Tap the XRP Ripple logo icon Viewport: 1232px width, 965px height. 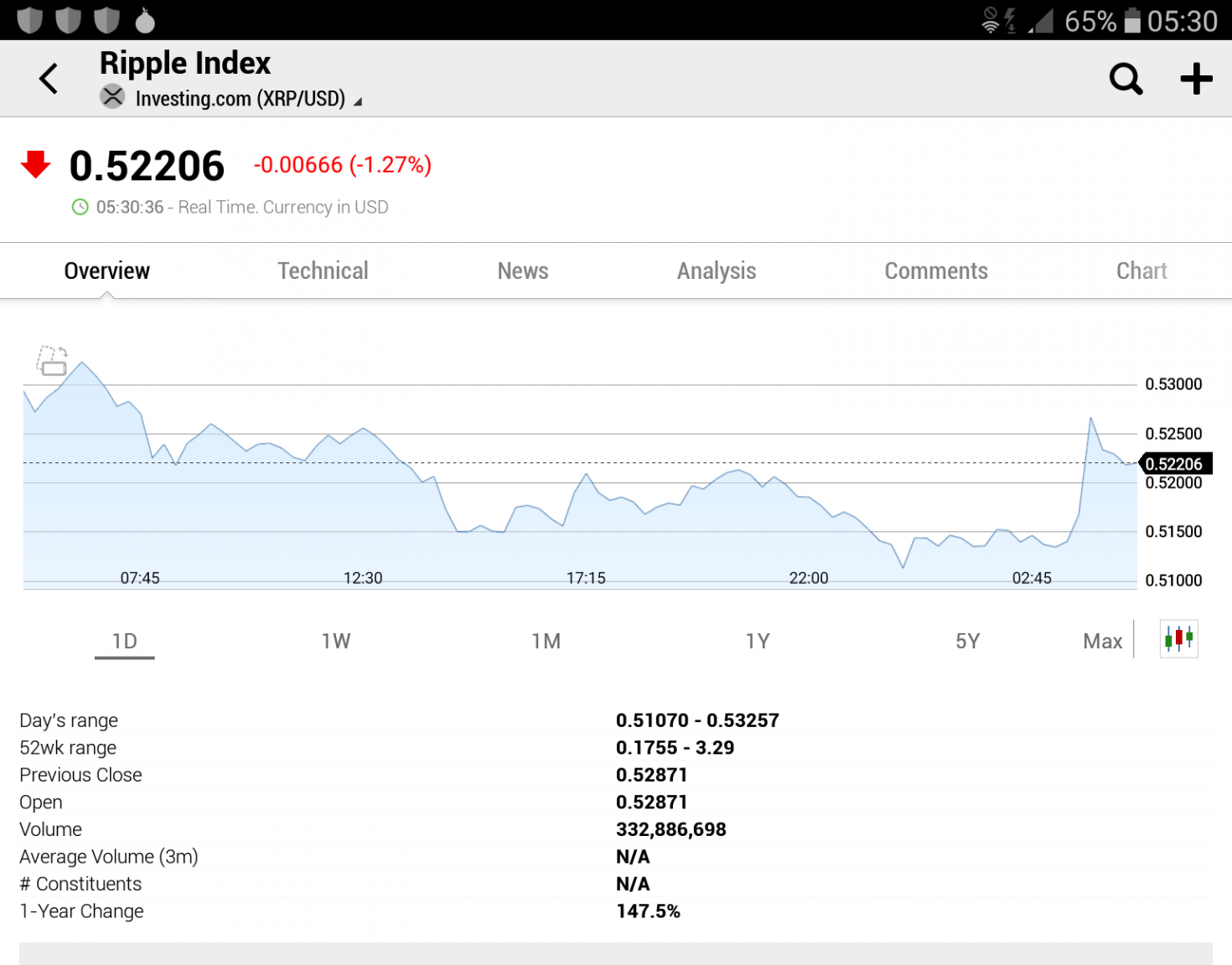coord(112,97)
